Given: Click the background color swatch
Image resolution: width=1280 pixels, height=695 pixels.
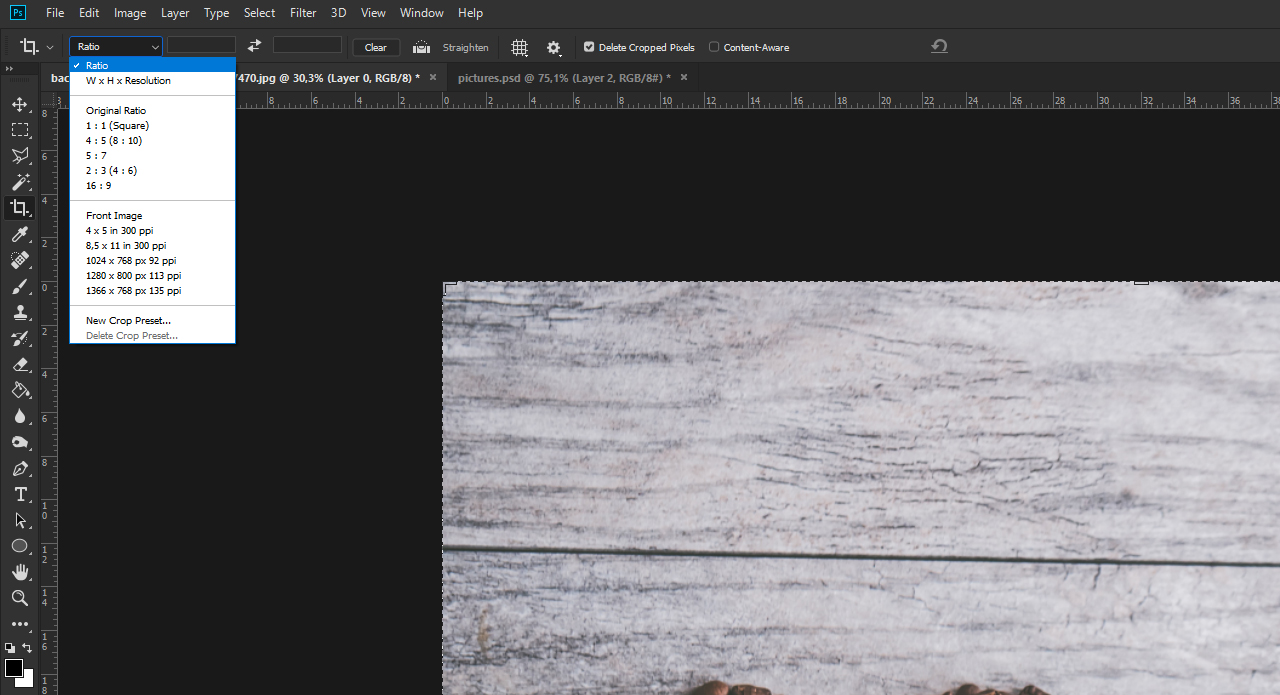Looking at the screenshot, I should (x=28, y=681).
